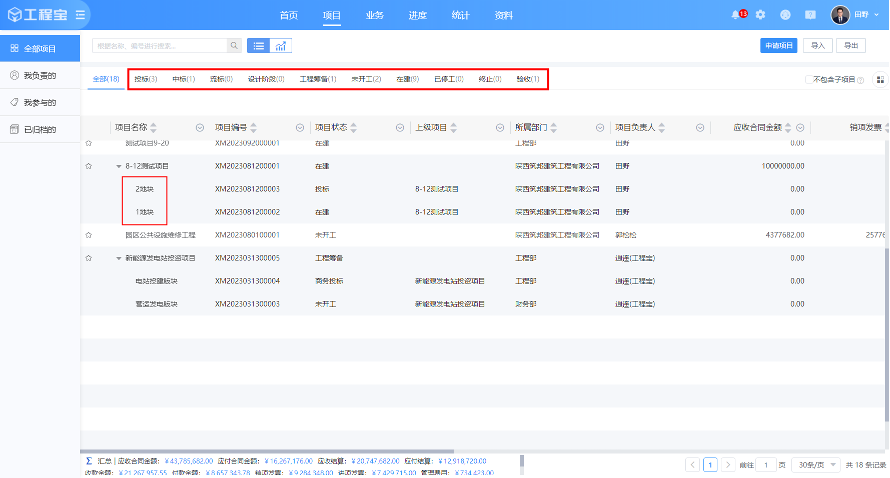This screenshot has width=890, height=478.
Task: Open 项目编号 column filter dropdown
Action: click(300, 128)
